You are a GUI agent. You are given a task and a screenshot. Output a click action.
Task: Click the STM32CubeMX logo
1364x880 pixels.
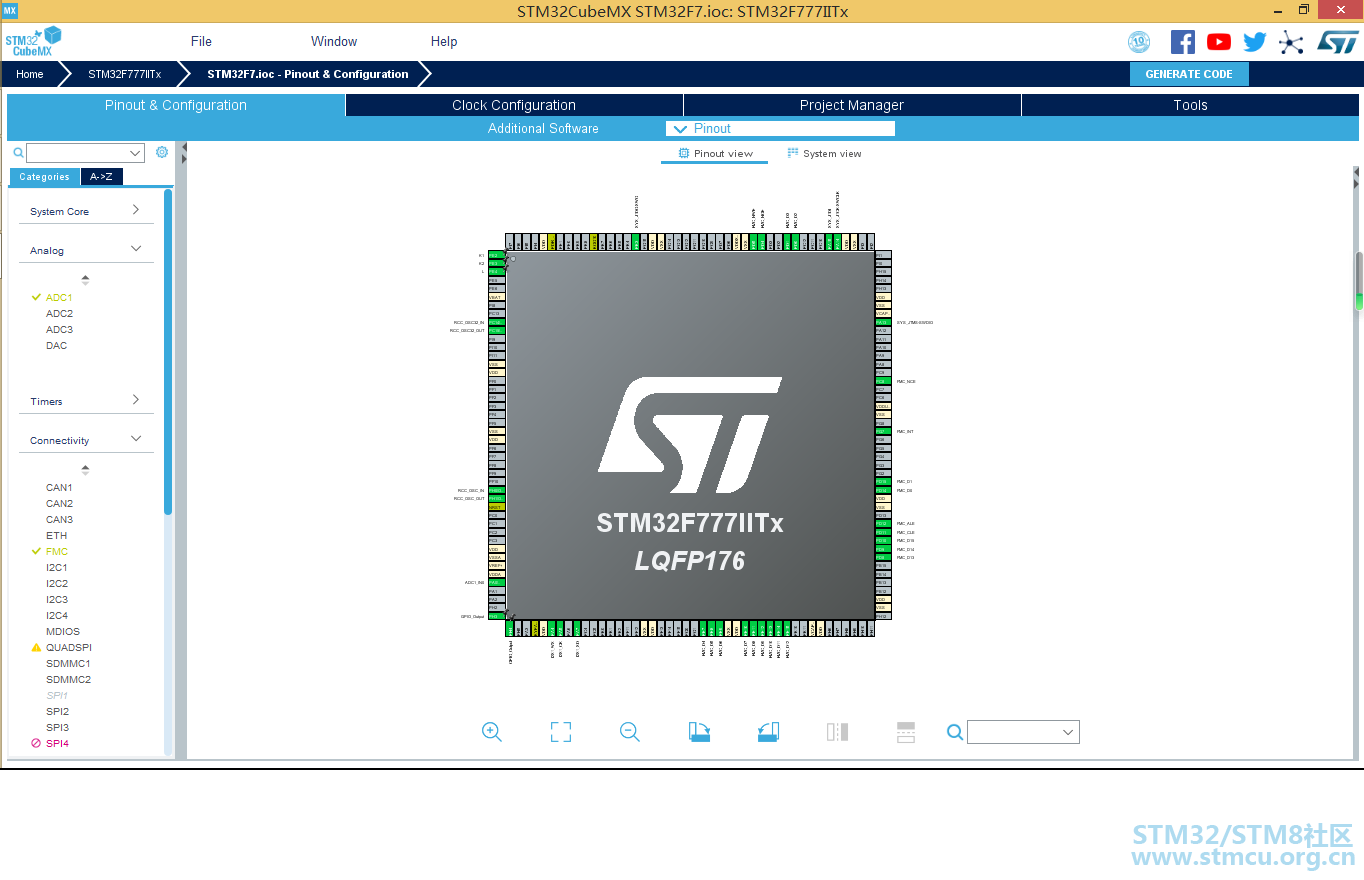(33, 42)
